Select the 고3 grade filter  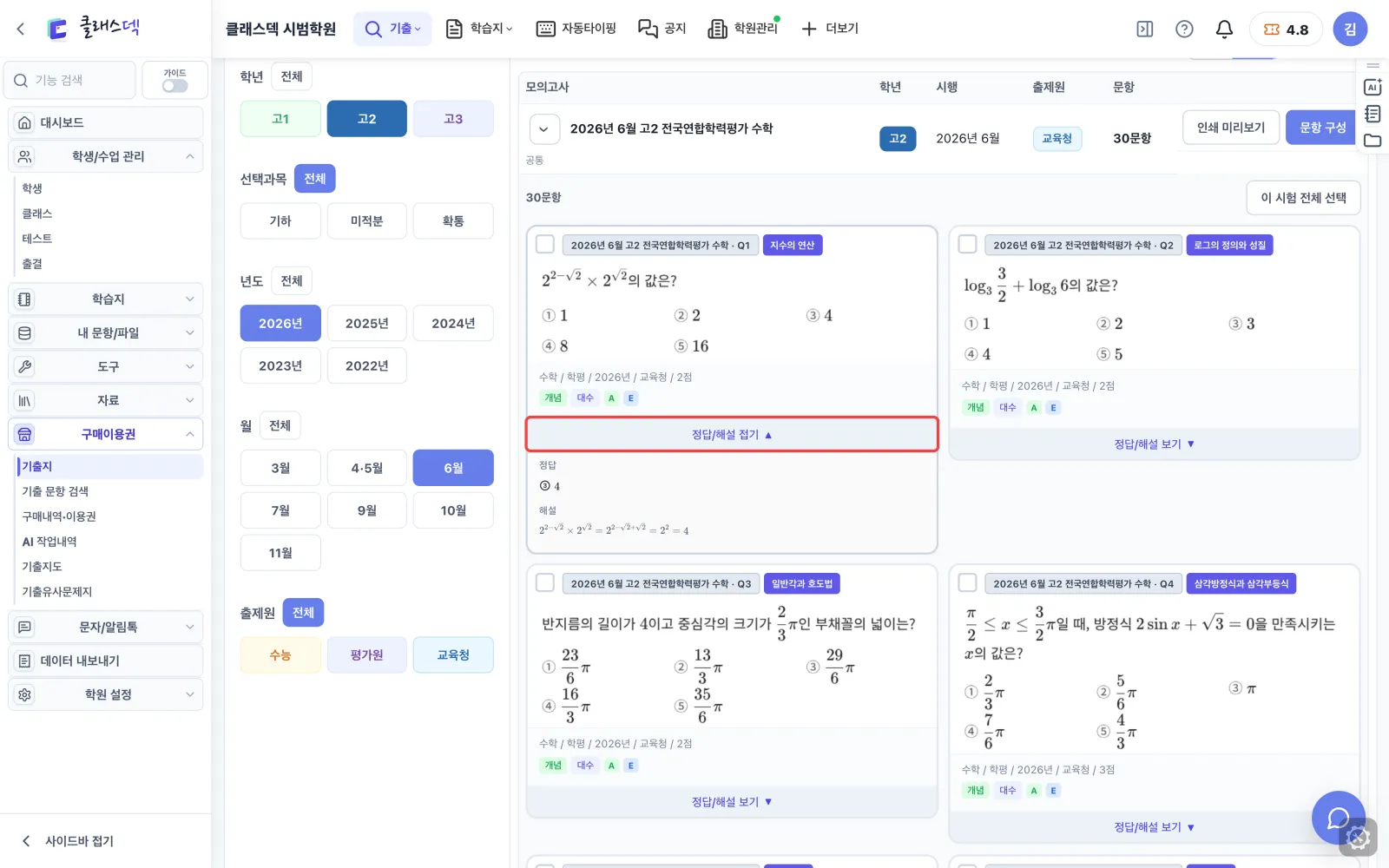pos(453,119)
